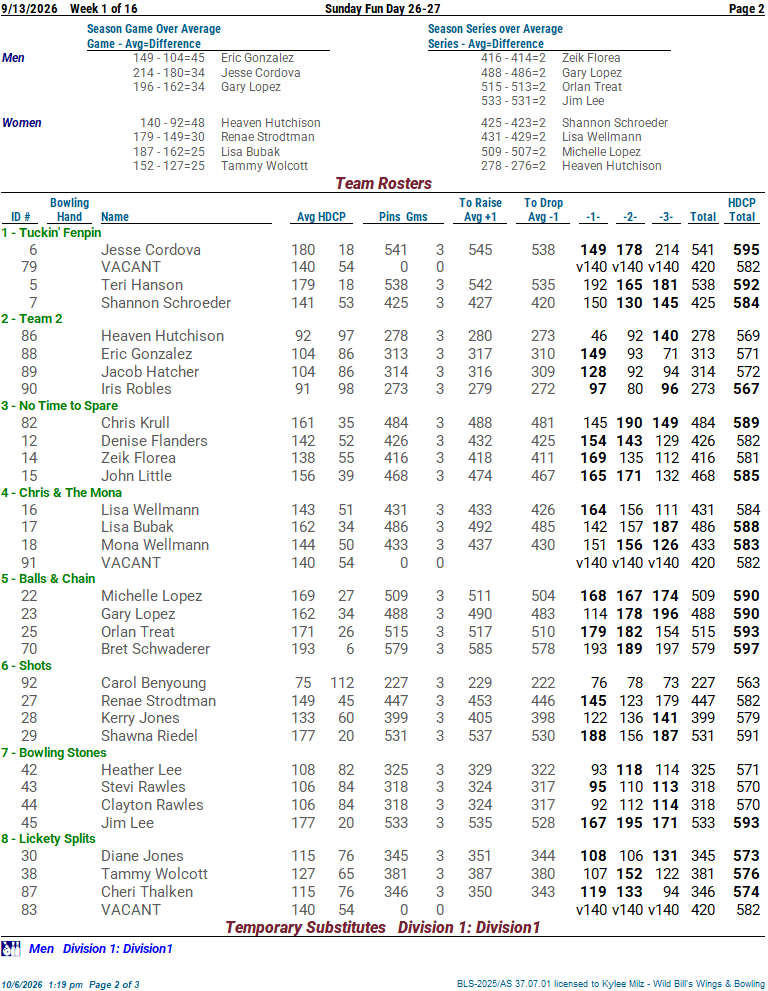Click the 'Men' category label at top
The width and height of the screenshot is (768, 991).
(13, 58)
